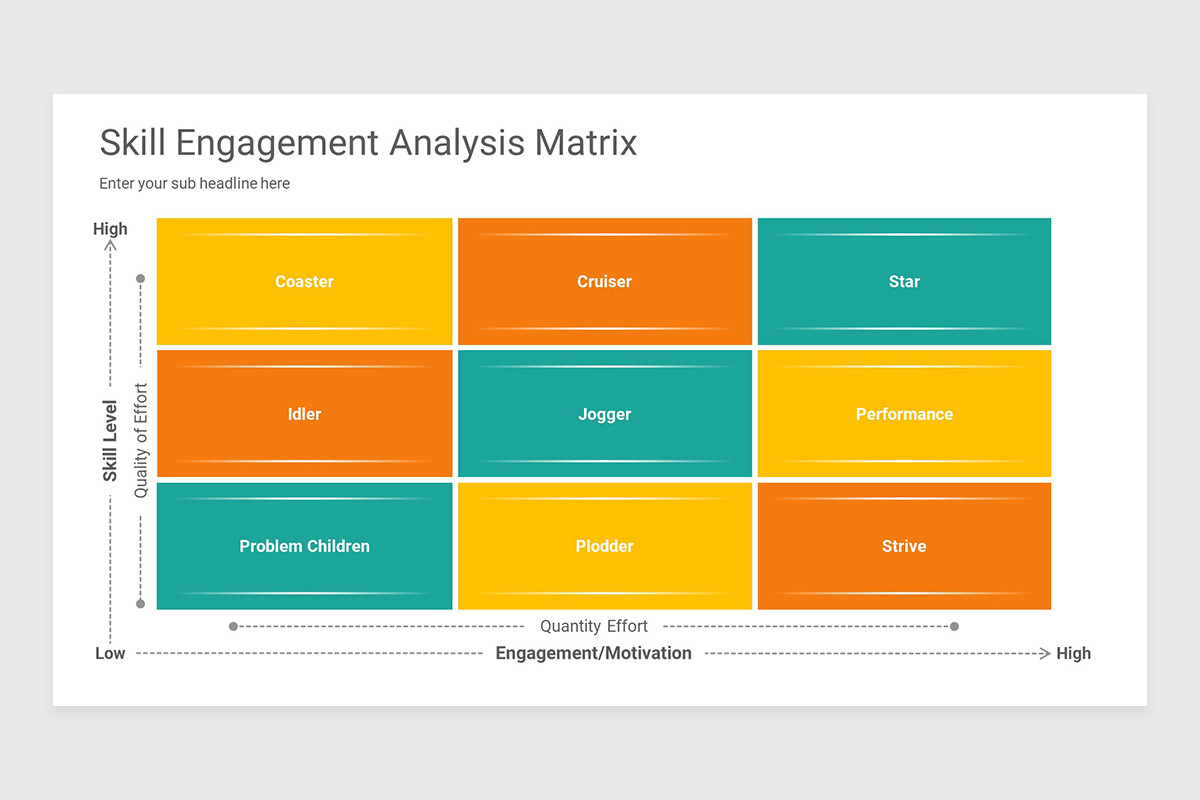
Task: Click the 'Engagement/Motivation' axis label
Action: (594, 653)
